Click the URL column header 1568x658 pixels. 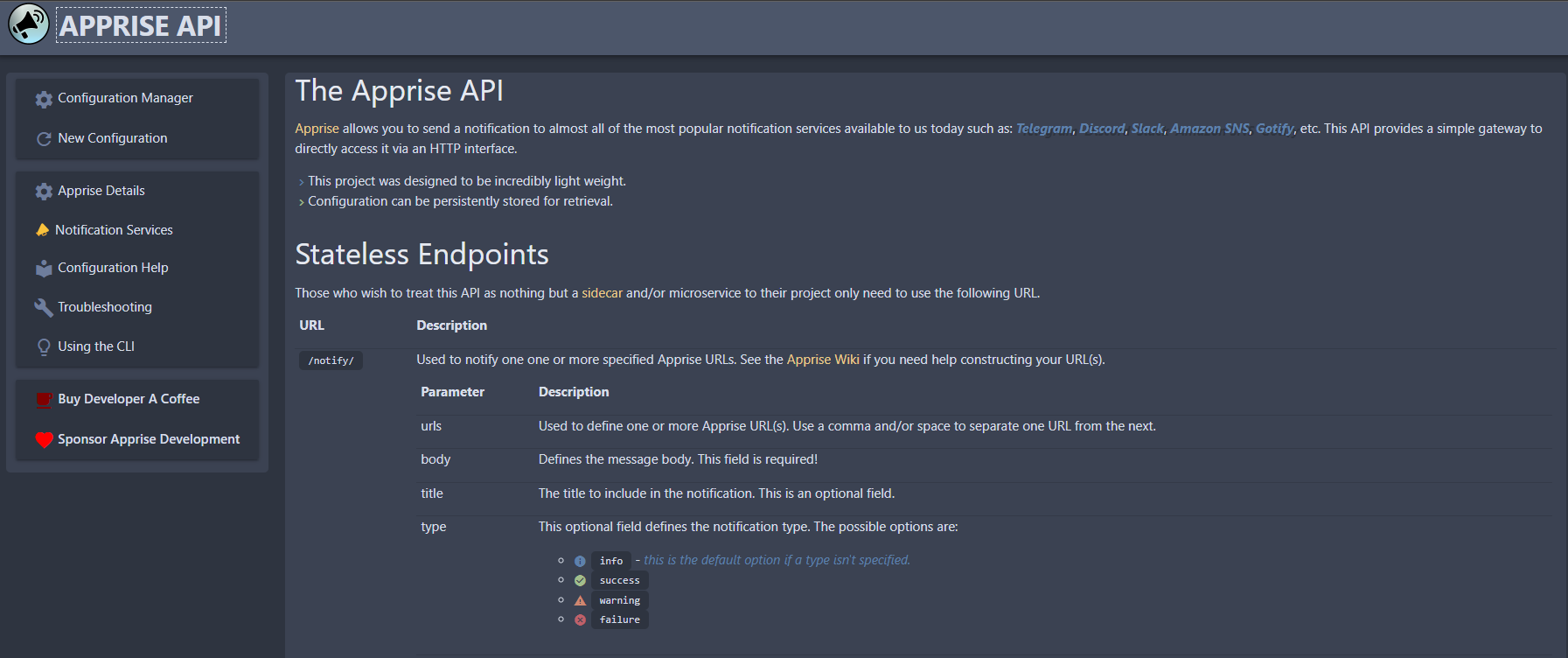tap(311, 325)
